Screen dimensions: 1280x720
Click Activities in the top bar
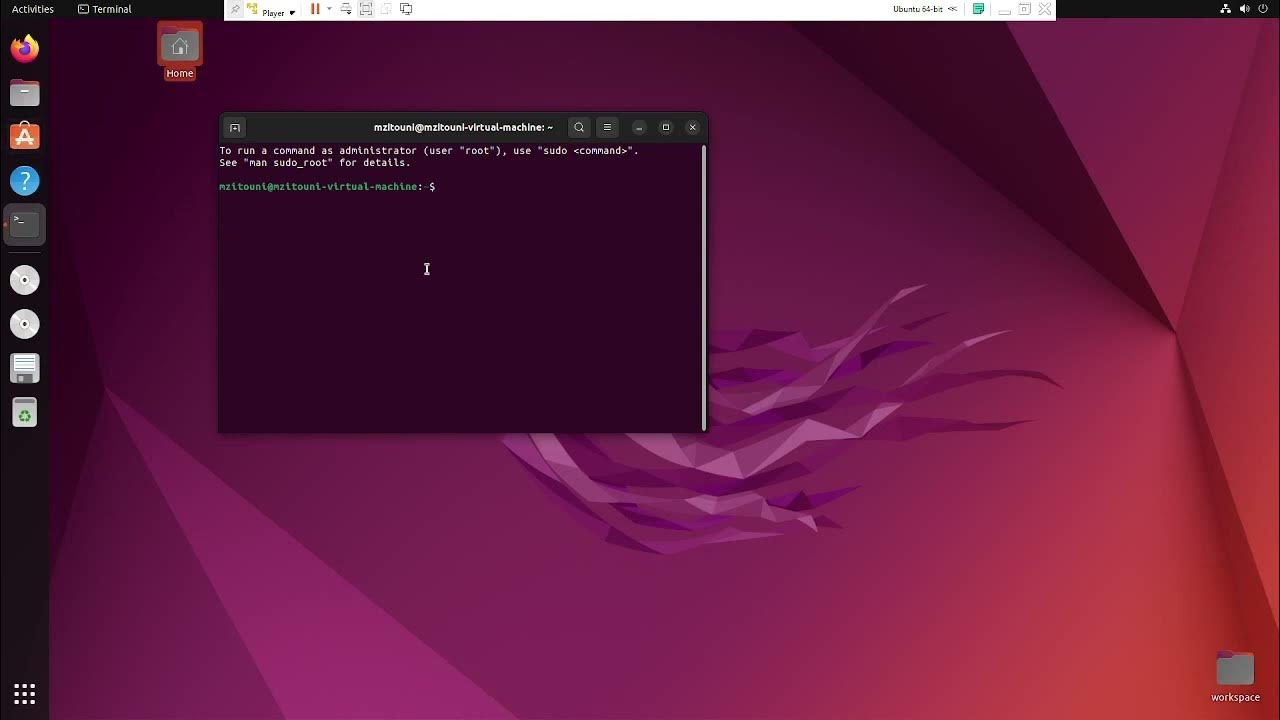(33, 9)
